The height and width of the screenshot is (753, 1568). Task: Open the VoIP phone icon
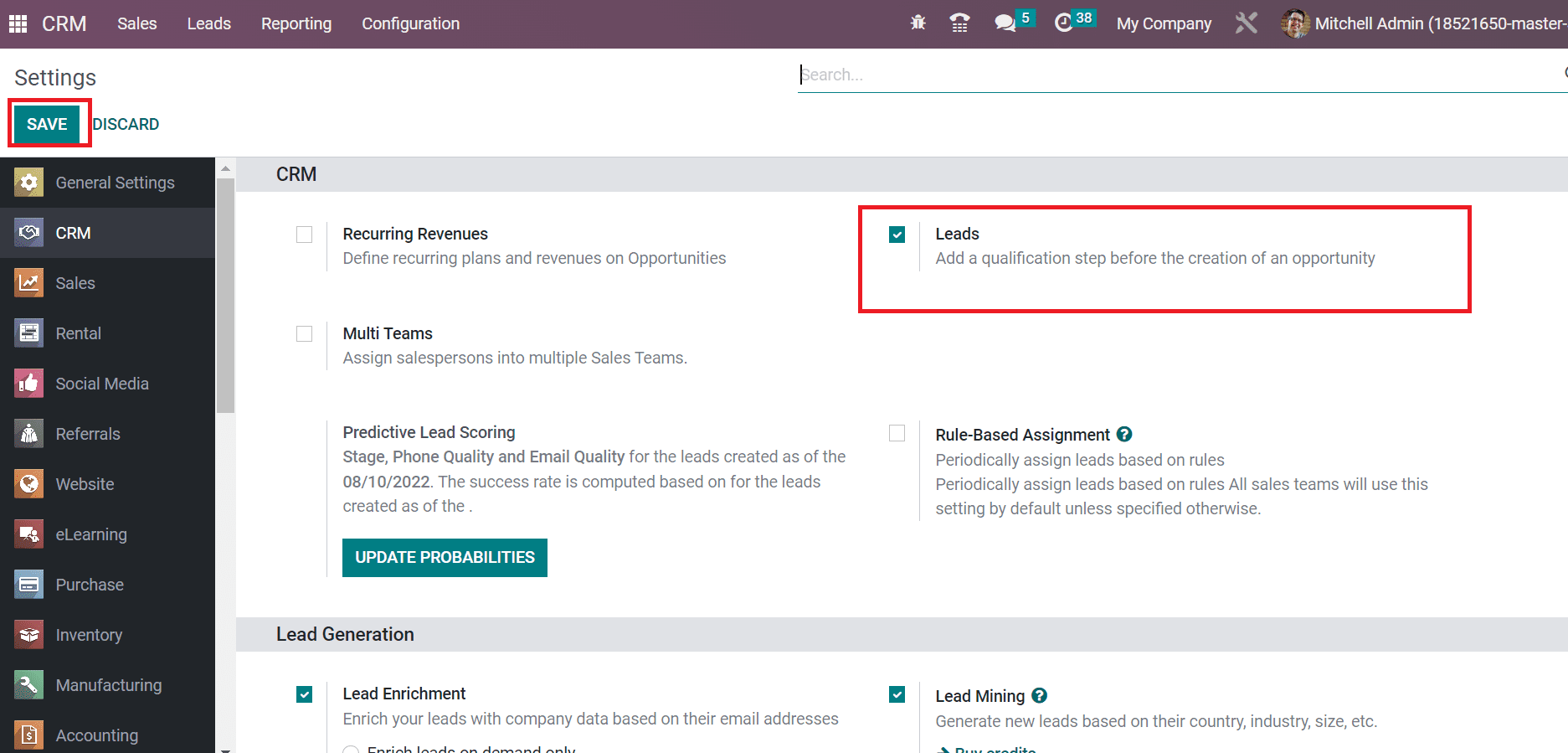coord(960,23)
